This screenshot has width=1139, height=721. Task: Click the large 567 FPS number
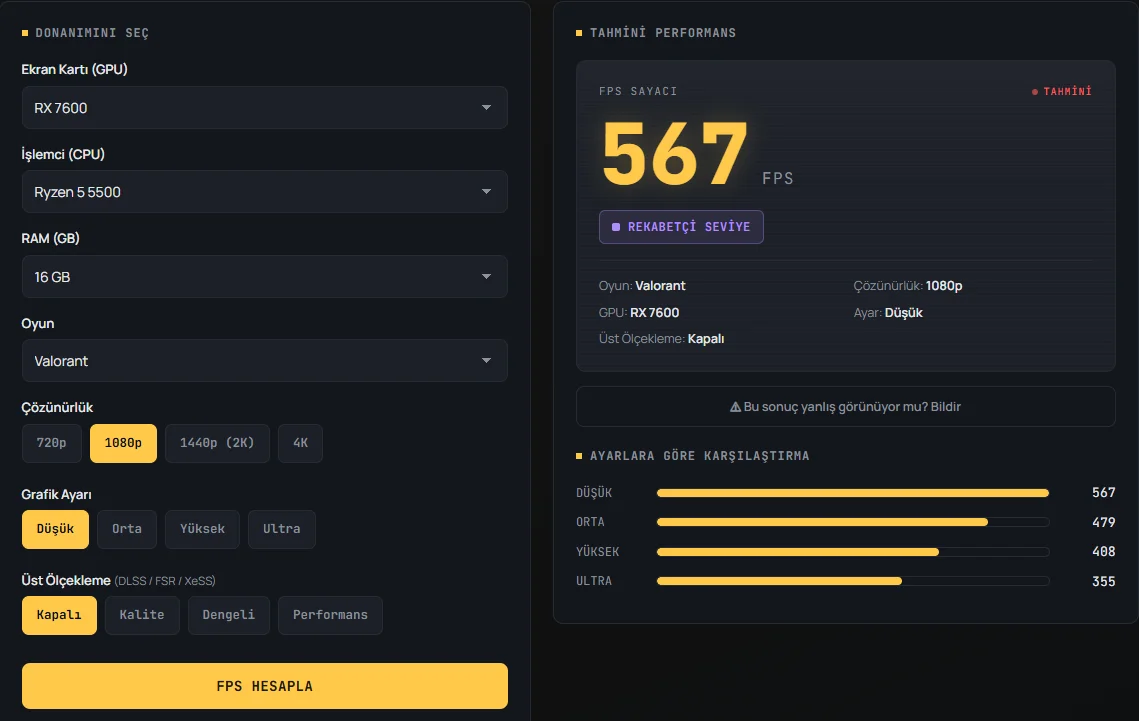click(x=675, y=154)
